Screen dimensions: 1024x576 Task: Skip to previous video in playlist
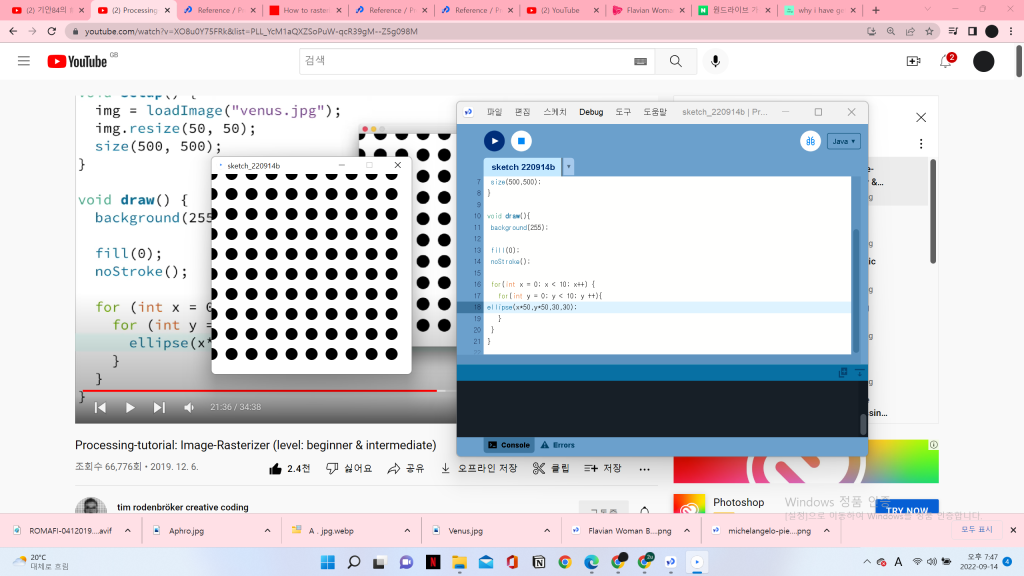101,408
